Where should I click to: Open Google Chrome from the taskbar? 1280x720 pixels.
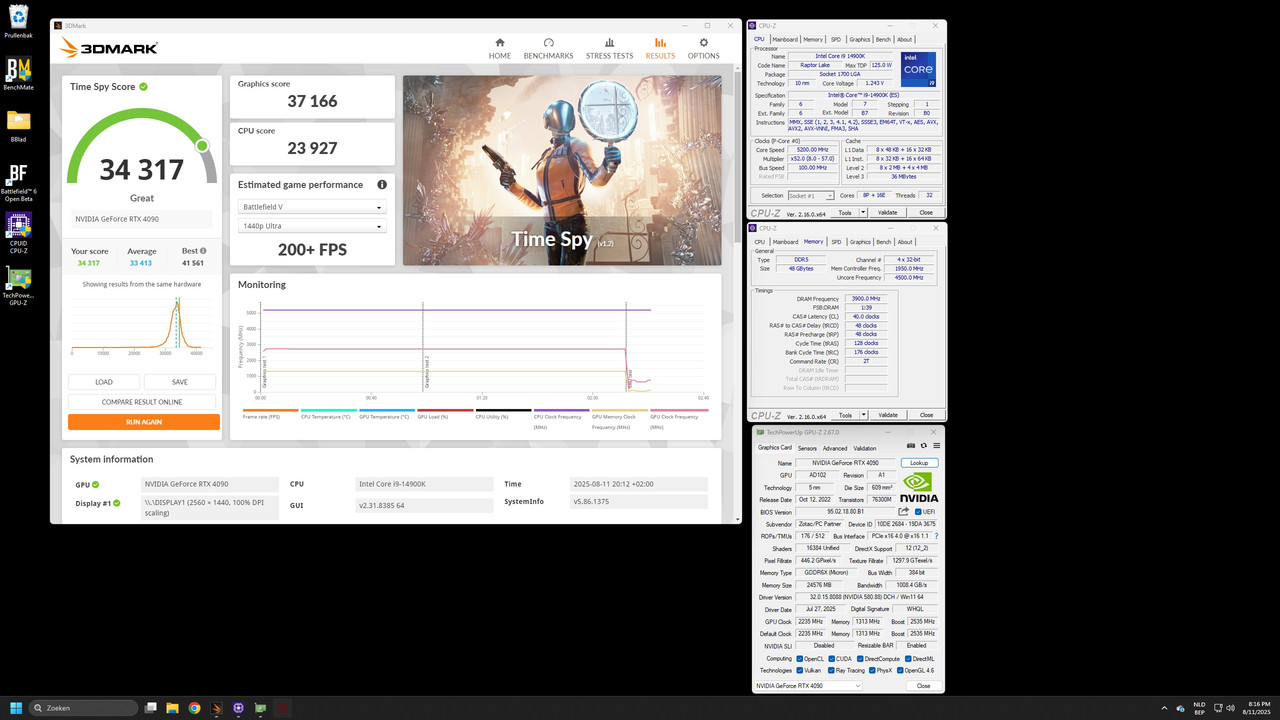194,708
